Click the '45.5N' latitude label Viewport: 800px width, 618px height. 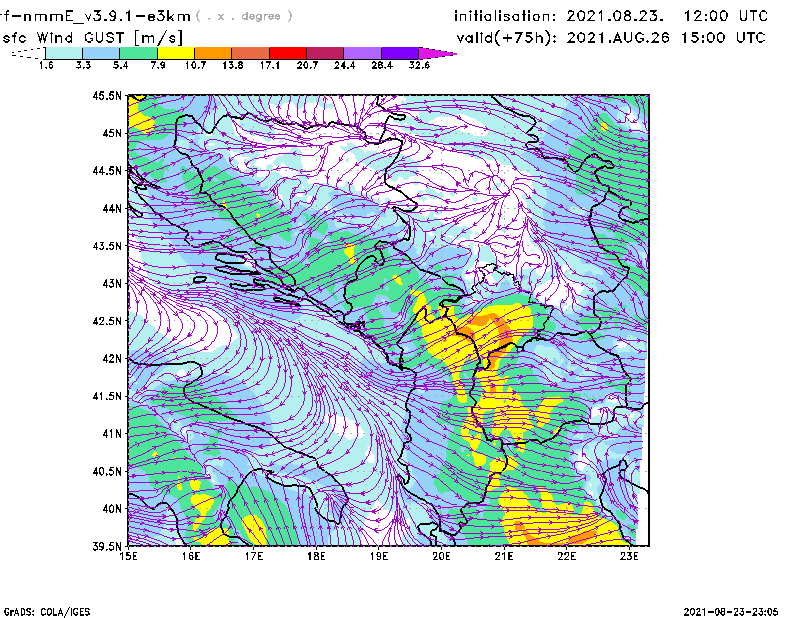point(108,95)
